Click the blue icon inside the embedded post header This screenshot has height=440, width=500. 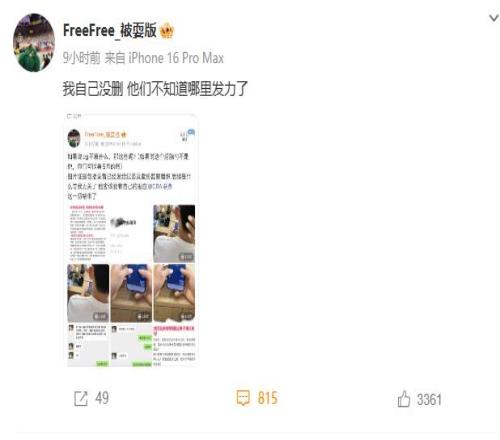point(191,132)
